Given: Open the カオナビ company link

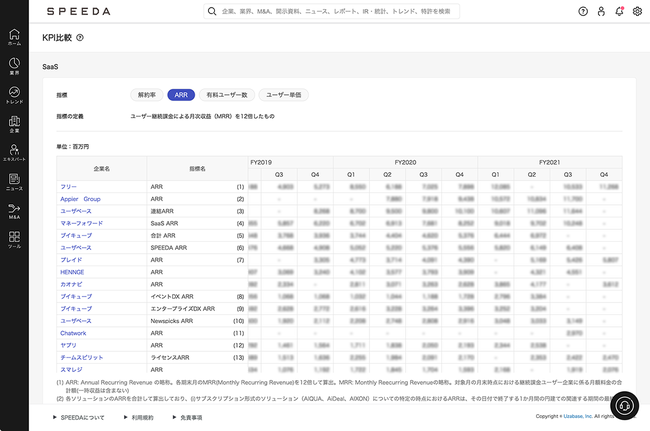Looking at the screenshot, I should pyautogui.click(x=71, y=284).
